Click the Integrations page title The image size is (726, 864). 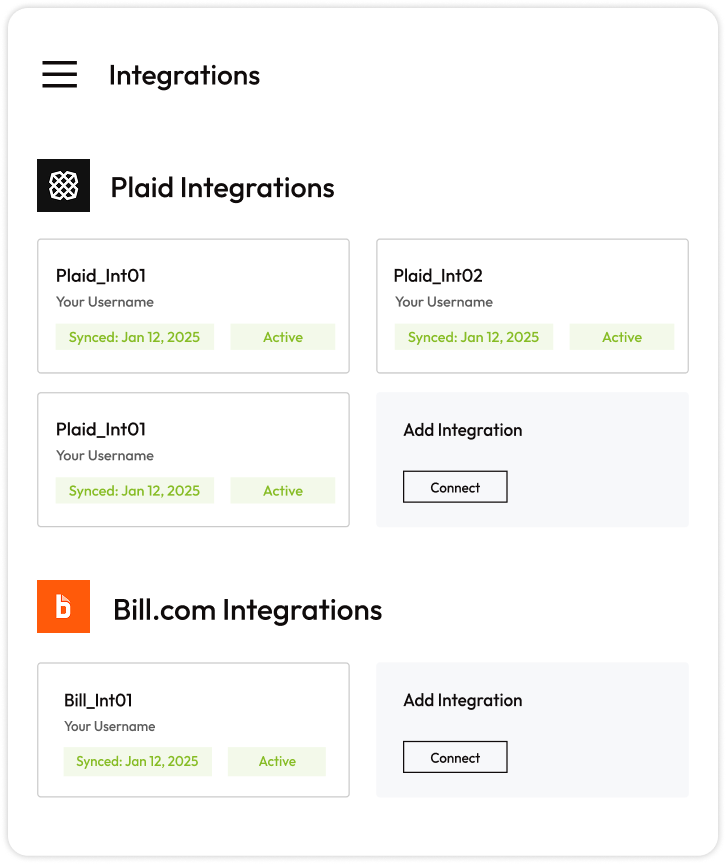pyautogui.click(x=185, y=75)
